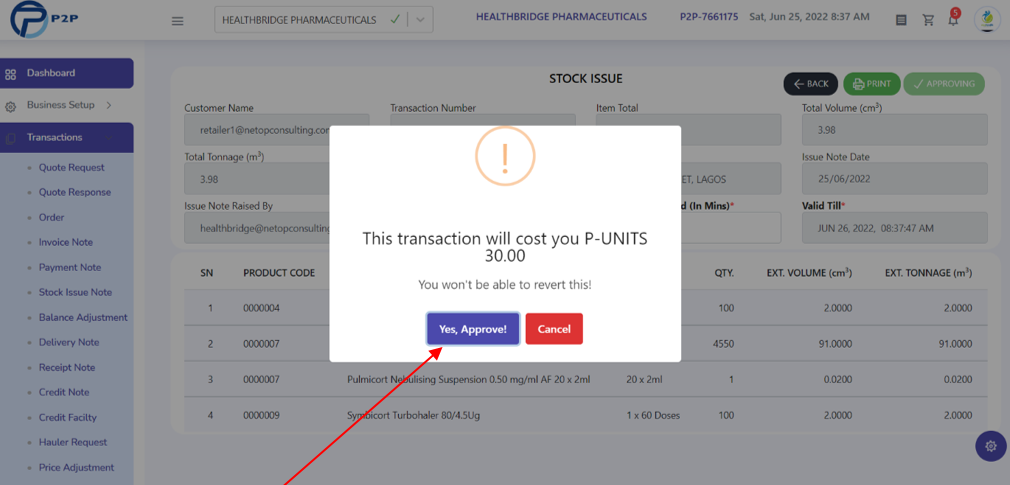Go to the Delivery Note menu item

69,343
